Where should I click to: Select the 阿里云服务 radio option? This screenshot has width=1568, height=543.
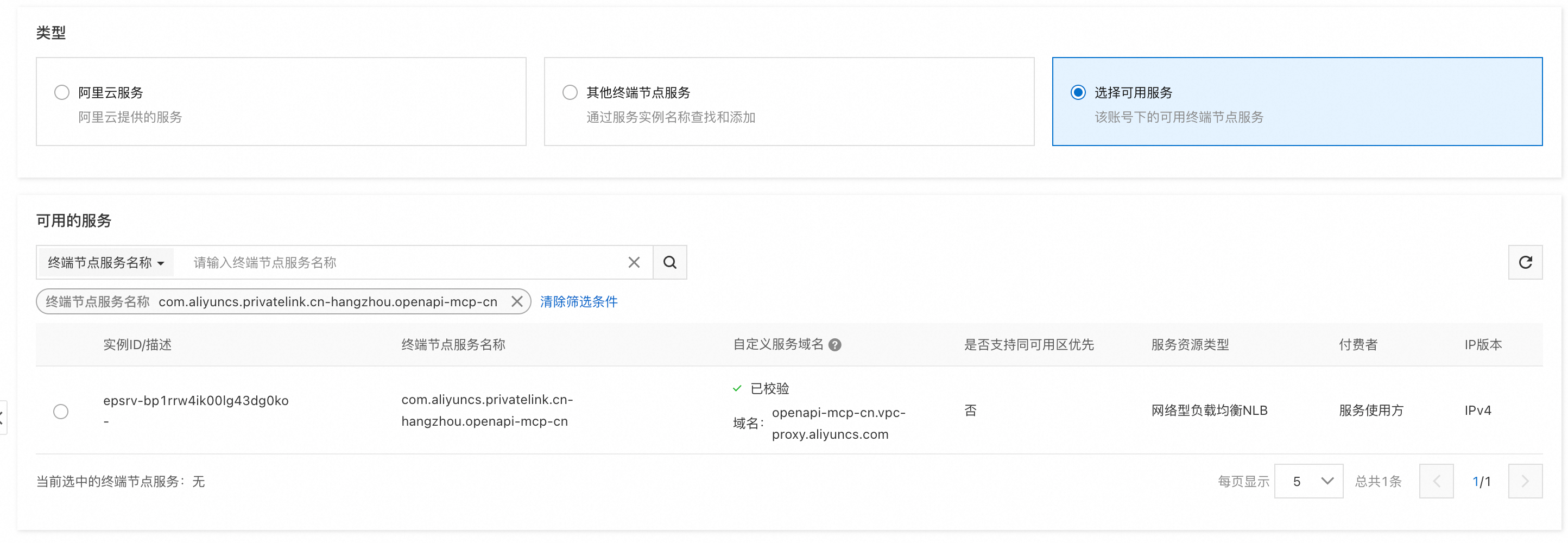(x=61, y=92)
